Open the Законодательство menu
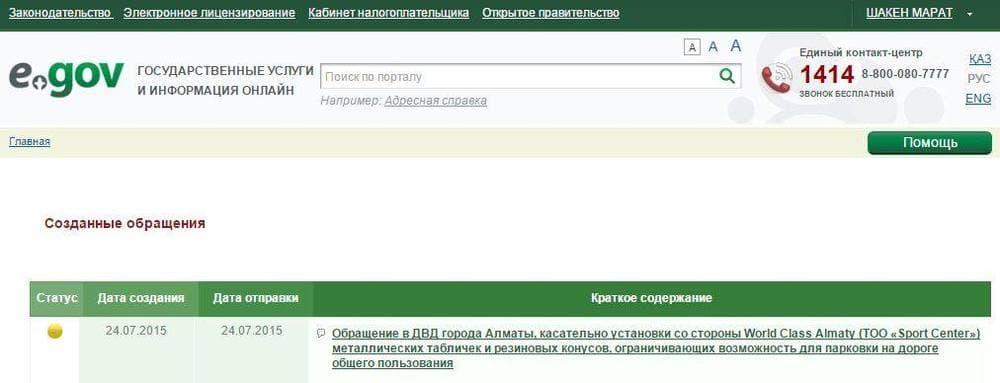Image resolution: width=1000 pixels, height=383 pixels. [x=60, y=13]
